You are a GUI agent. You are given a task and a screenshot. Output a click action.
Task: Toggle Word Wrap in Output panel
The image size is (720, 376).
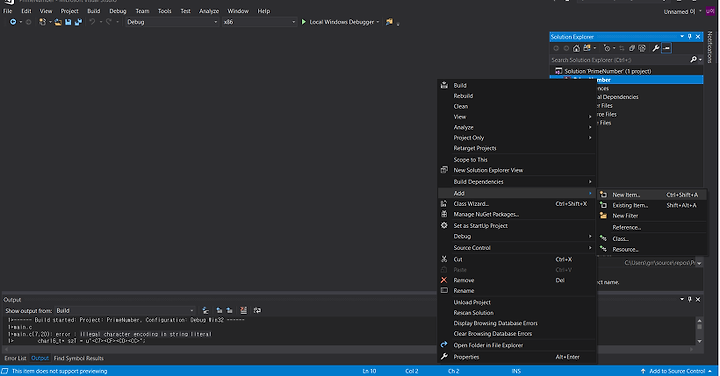(x=257, y=311)
